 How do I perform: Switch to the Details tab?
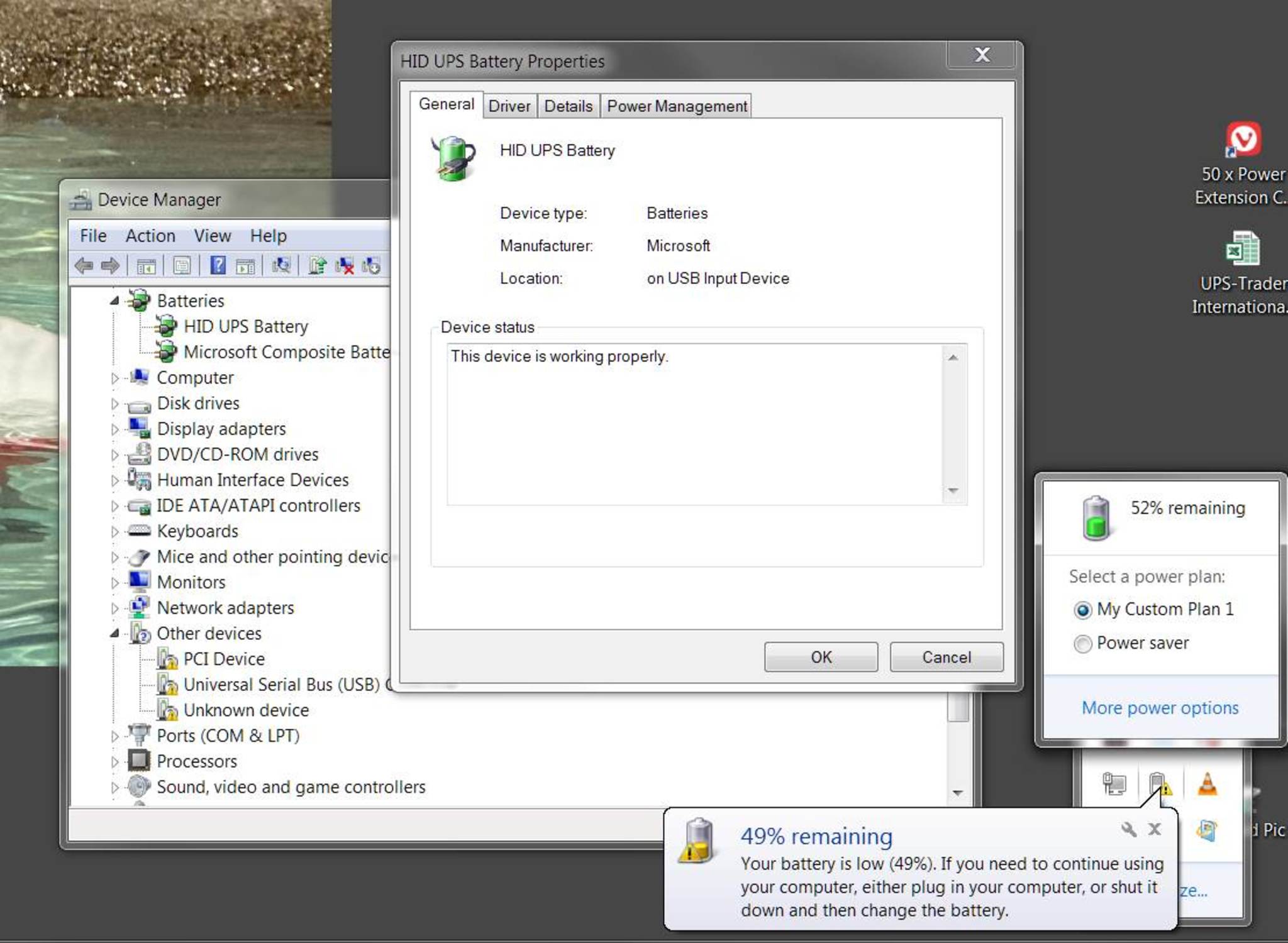click(569, 106)
